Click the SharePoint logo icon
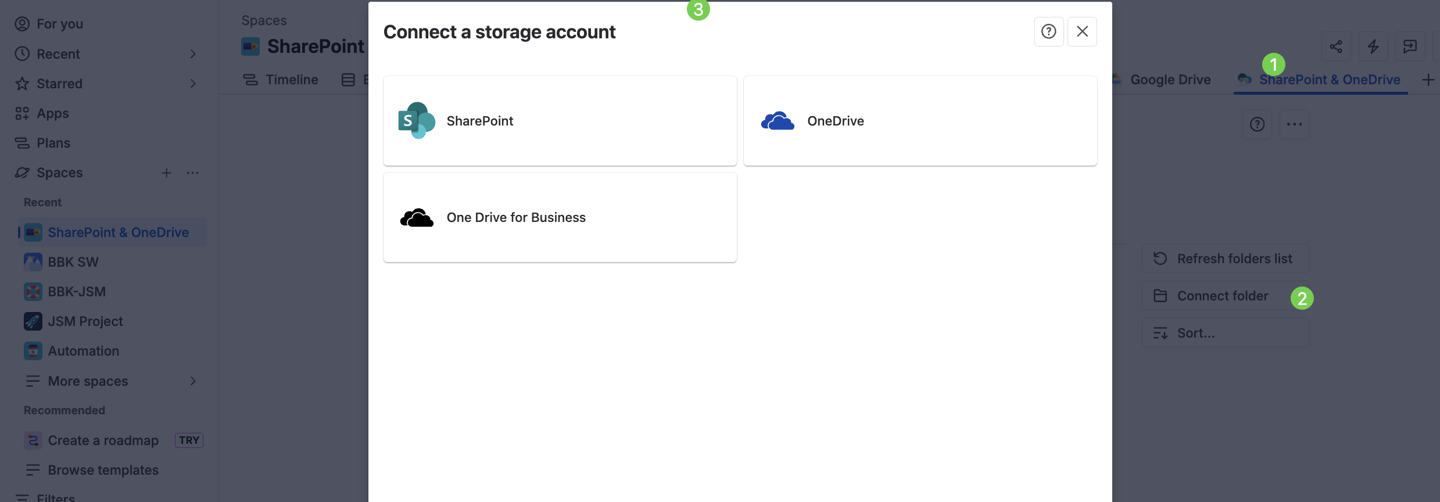The image size is (1440, 502). click(x=416, y=121)
